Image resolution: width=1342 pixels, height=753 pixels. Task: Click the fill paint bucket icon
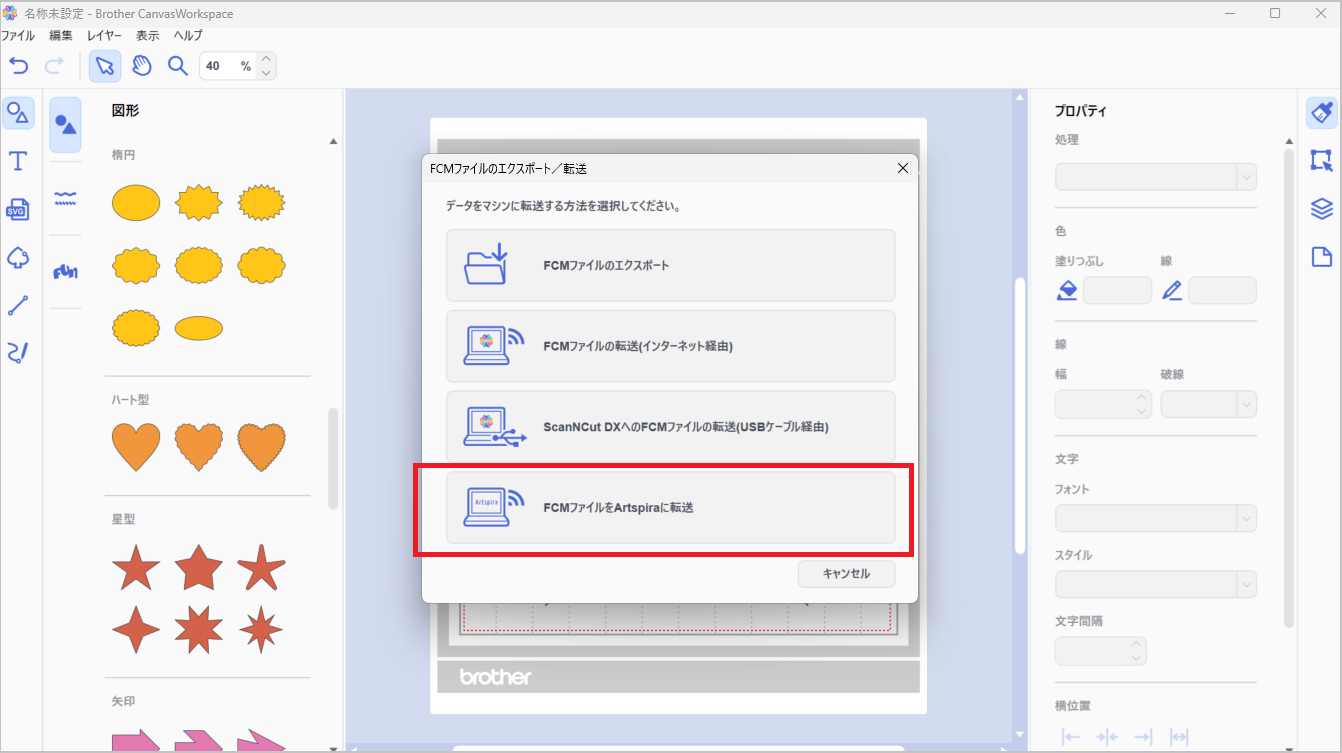tap(1068, 291)
